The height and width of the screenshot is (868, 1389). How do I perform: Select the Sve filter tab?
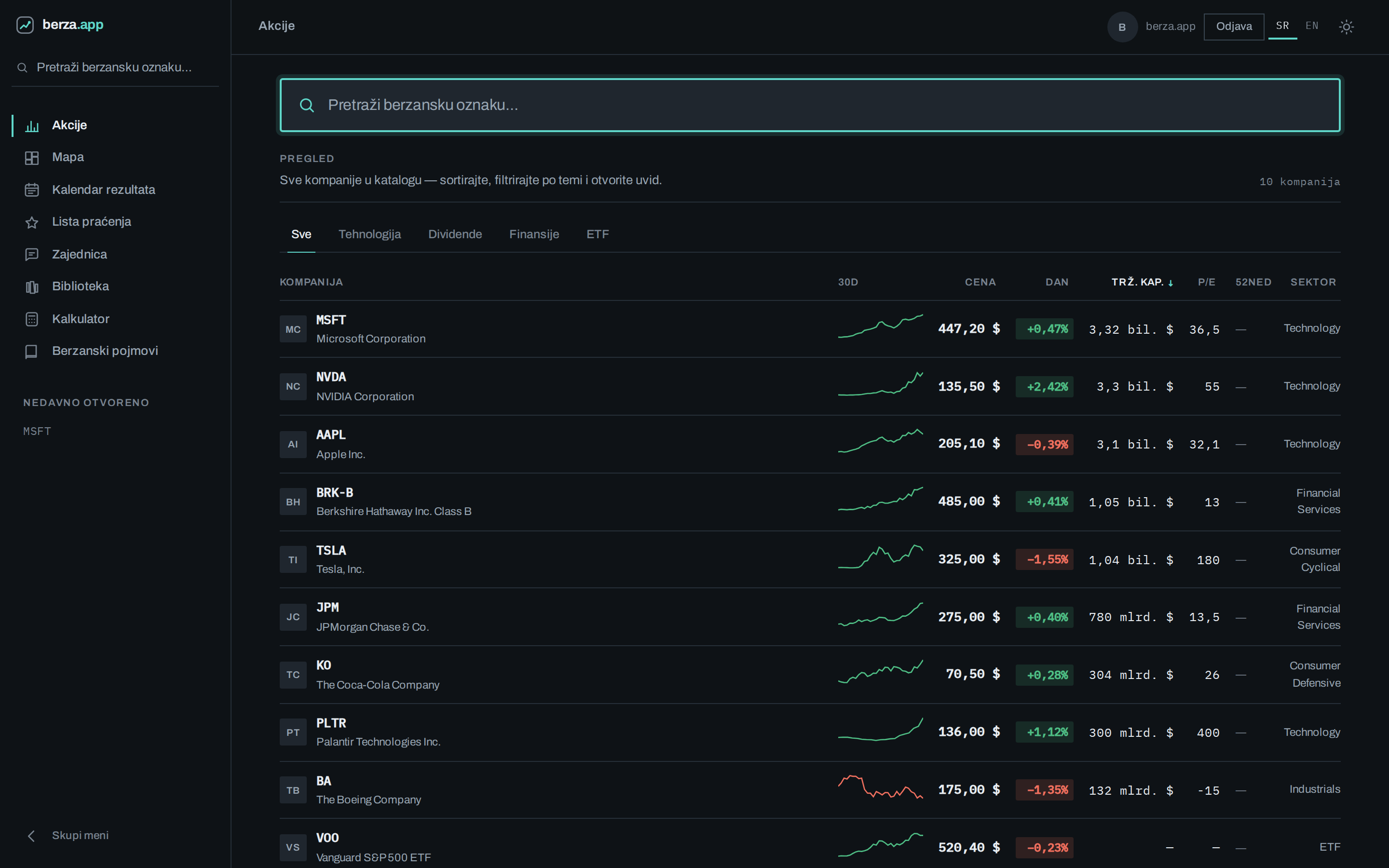(x=301, y=234)
